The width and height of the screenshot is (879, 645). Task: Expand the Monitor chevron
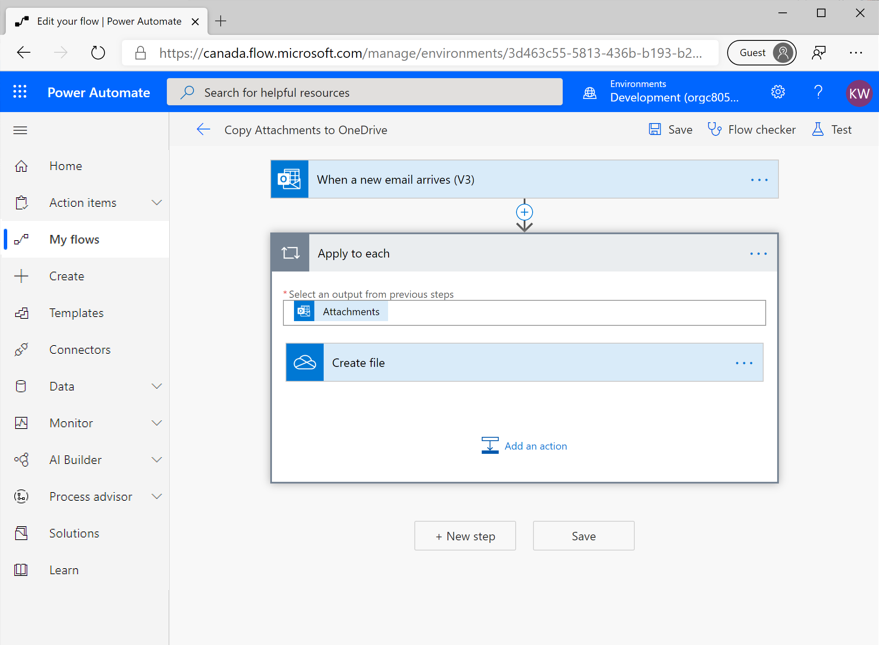tap(157, 423)
